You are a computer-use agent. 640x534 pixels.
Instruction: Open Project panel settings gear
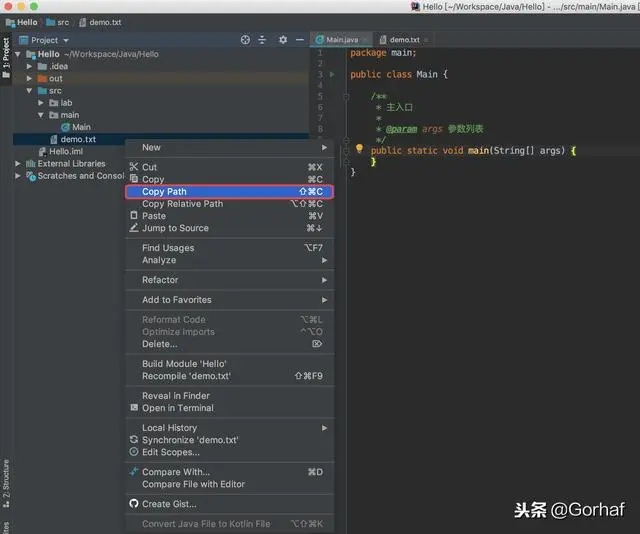tap(283, 40)
